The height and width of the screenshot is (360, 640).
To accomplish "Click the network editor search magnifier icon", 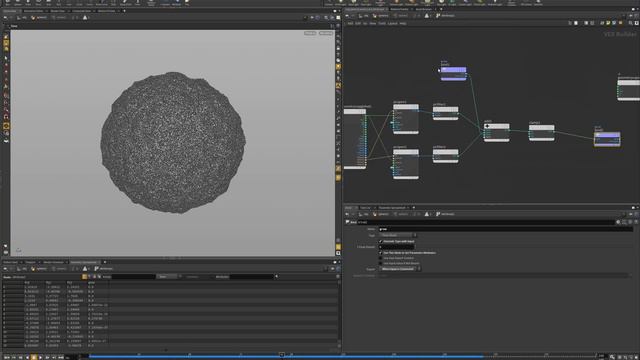I will 630,23.
